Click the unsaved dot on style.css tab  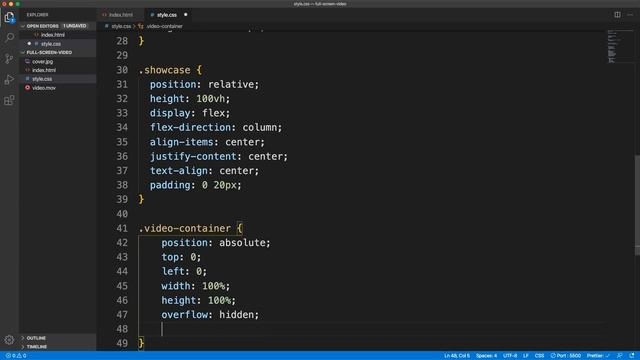(185, 15)
